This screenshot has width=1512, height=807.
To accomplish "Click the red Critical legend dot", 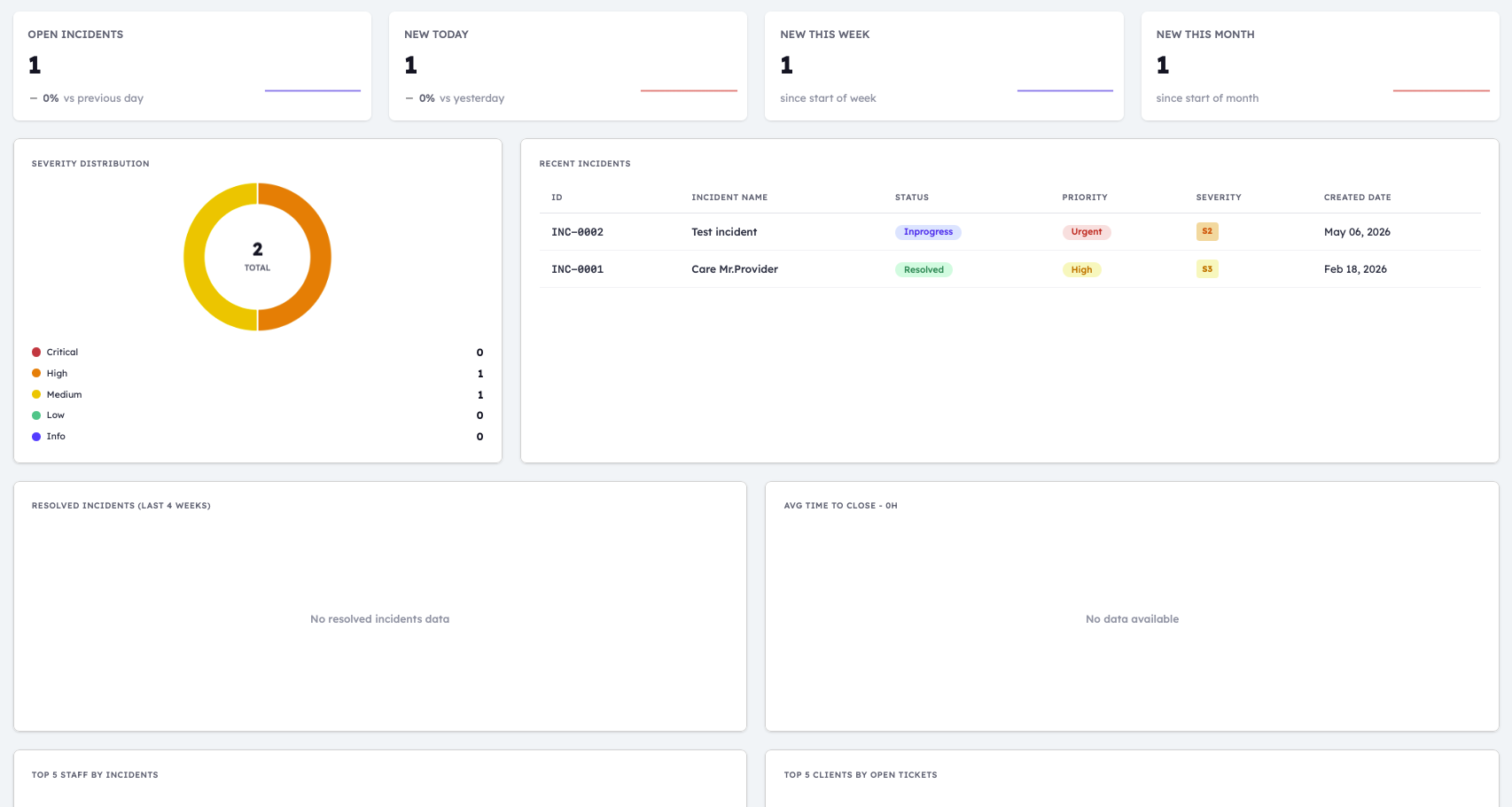I will 36,353.
